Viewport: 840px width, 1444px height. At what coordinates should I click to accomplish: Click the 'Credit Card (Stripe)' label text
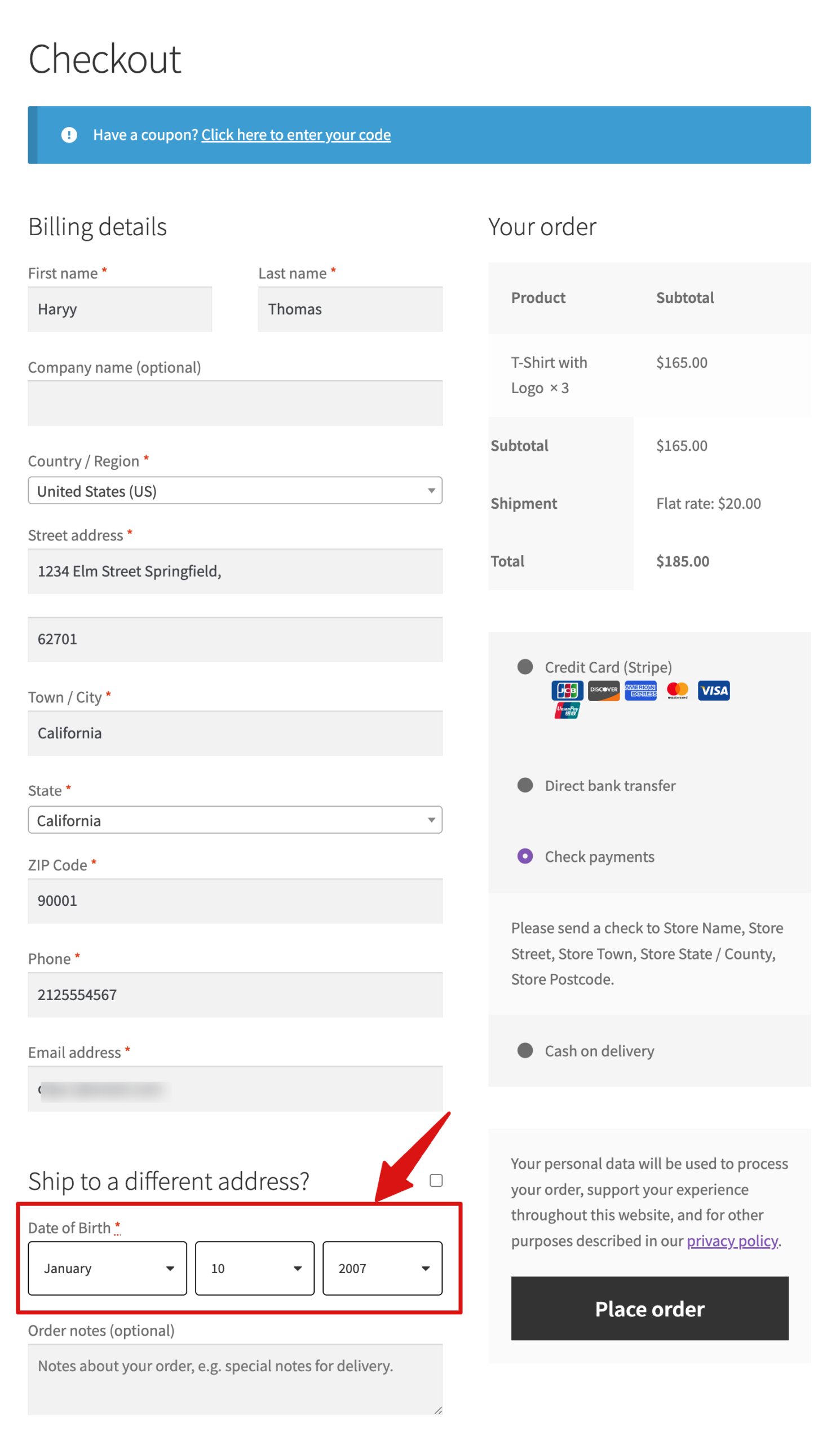point(608,667)
